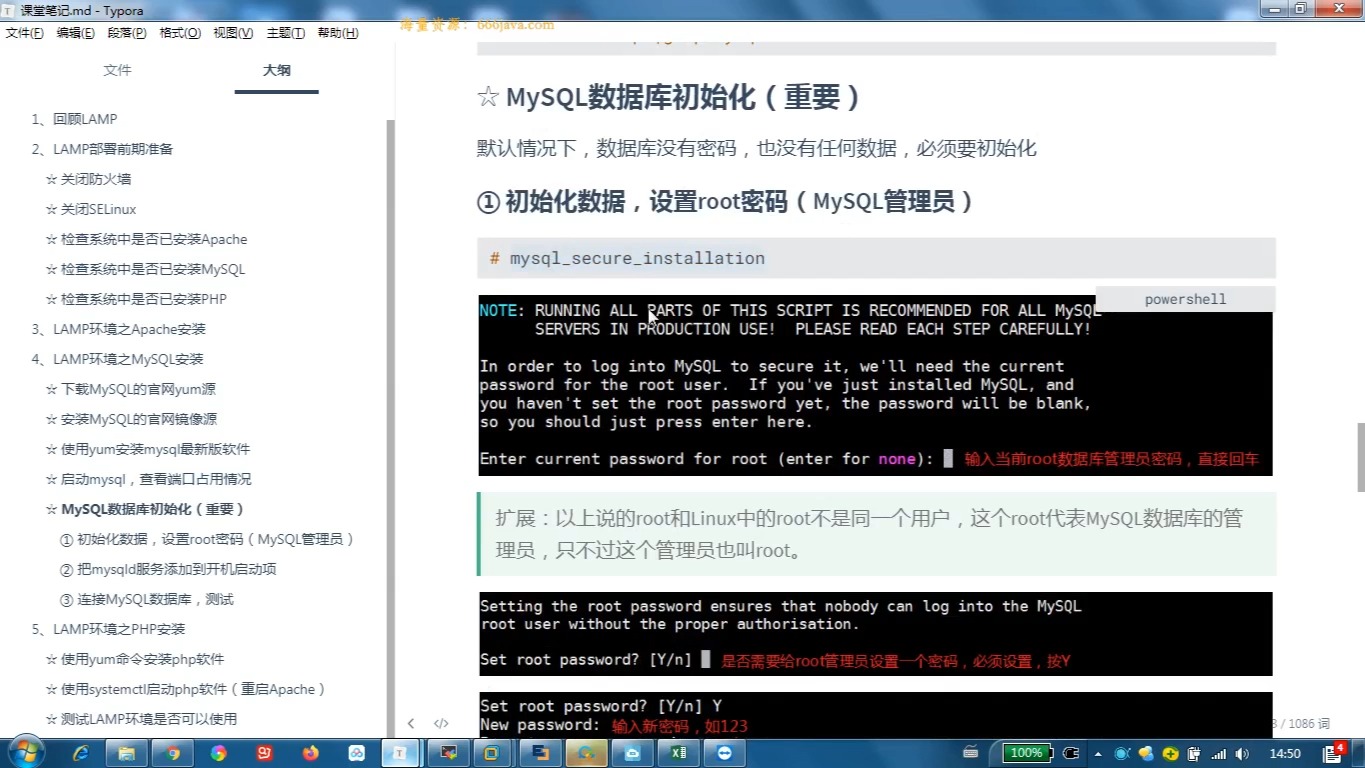Open notification icon with red badge 4
Screen dimensions: 1365x768
coord(1333,753)
